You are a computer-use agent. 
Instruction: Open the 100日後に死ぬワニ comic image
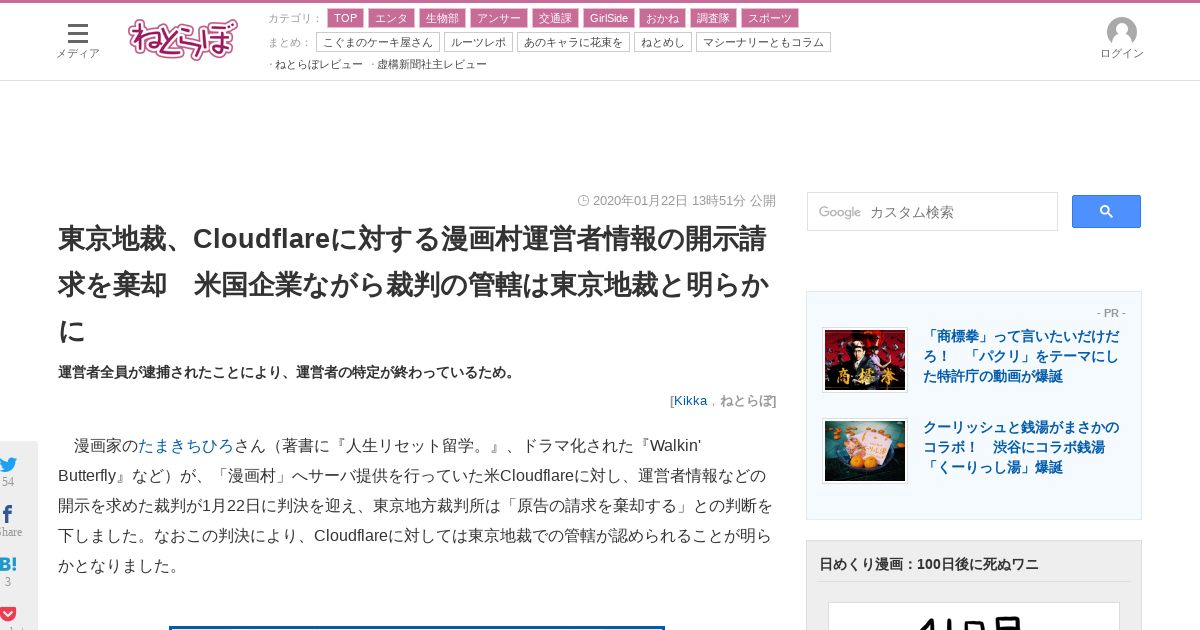(x=974, y=616)
